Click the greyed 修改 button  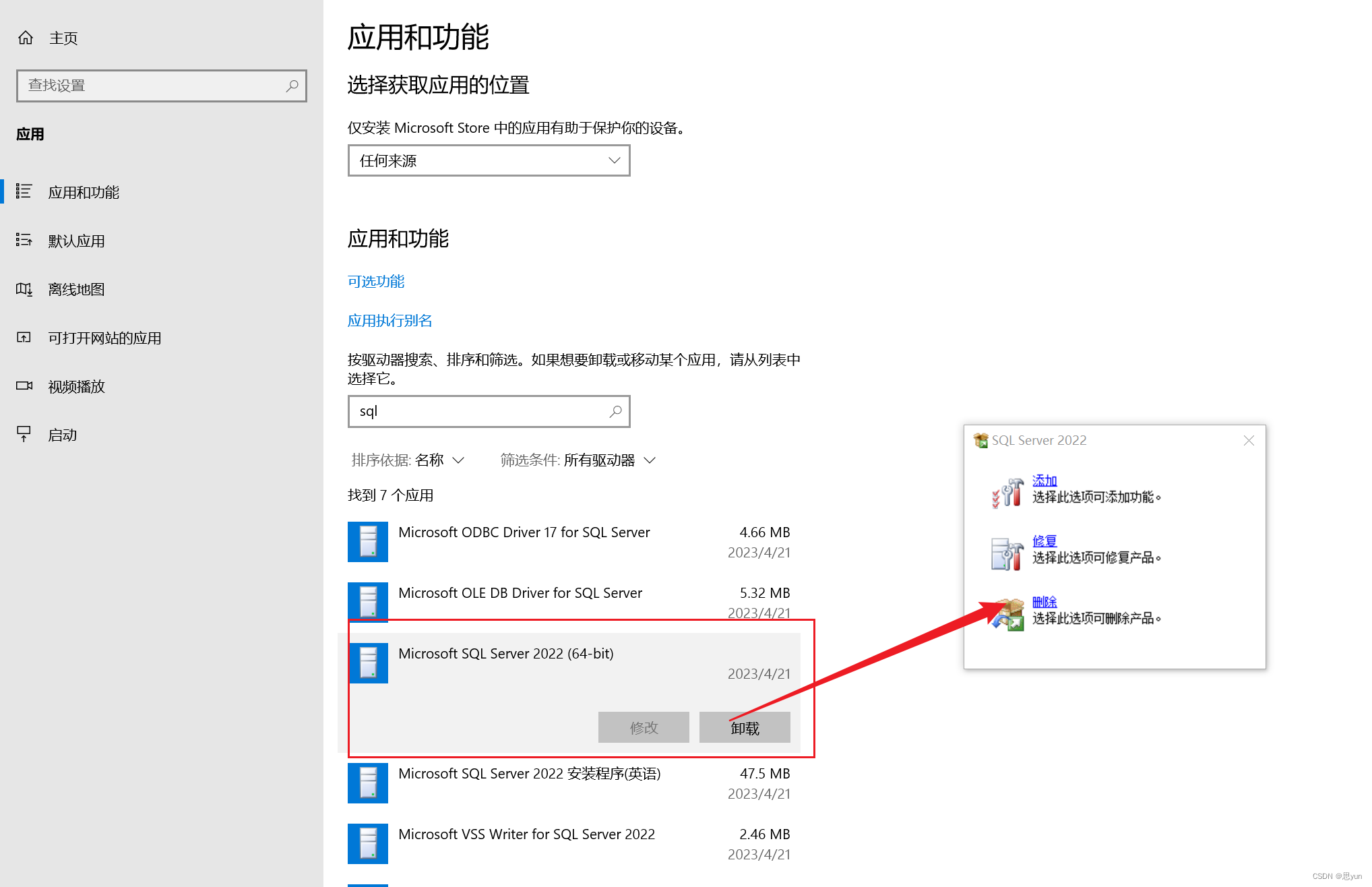644,728
